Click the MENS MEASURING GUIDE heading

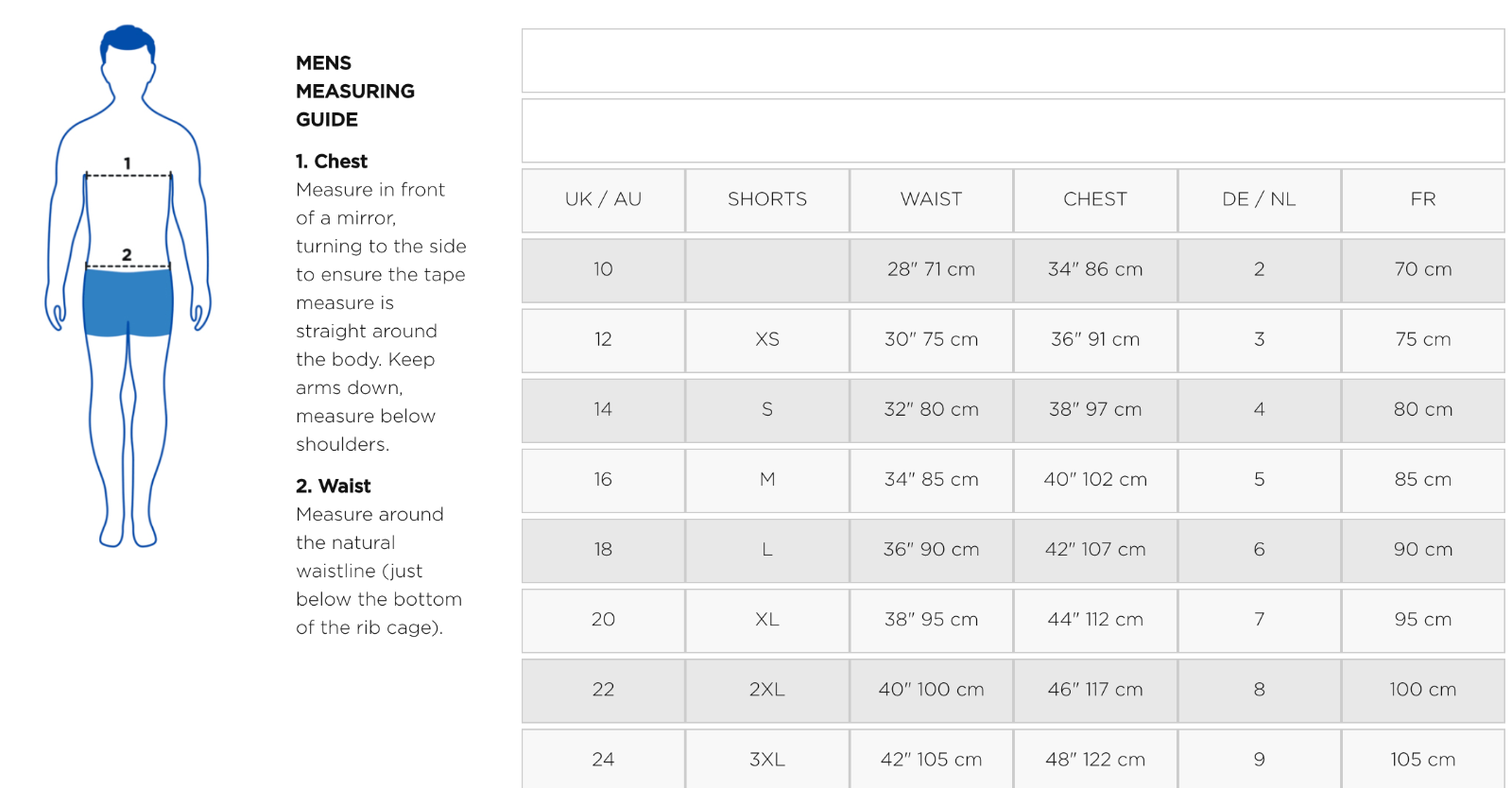click(354, 91)
